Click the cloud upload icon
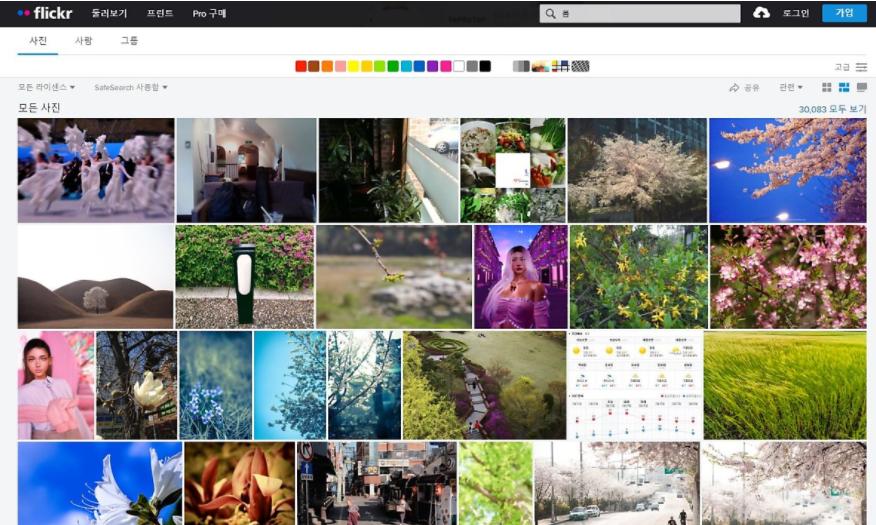The image size is (876, 525). 761,13
